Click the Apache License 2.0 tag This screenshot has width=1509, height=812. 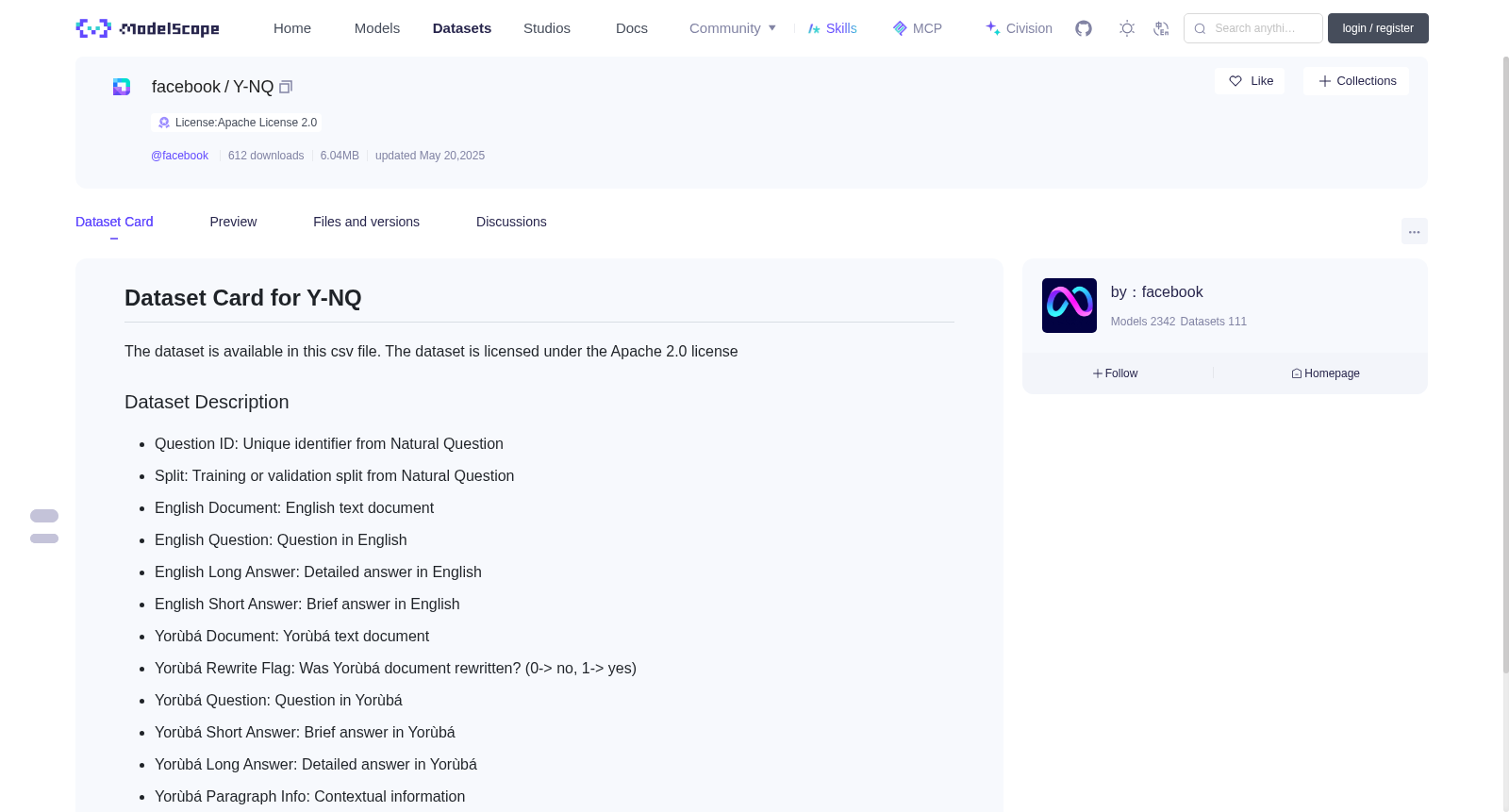click(237, 123)
